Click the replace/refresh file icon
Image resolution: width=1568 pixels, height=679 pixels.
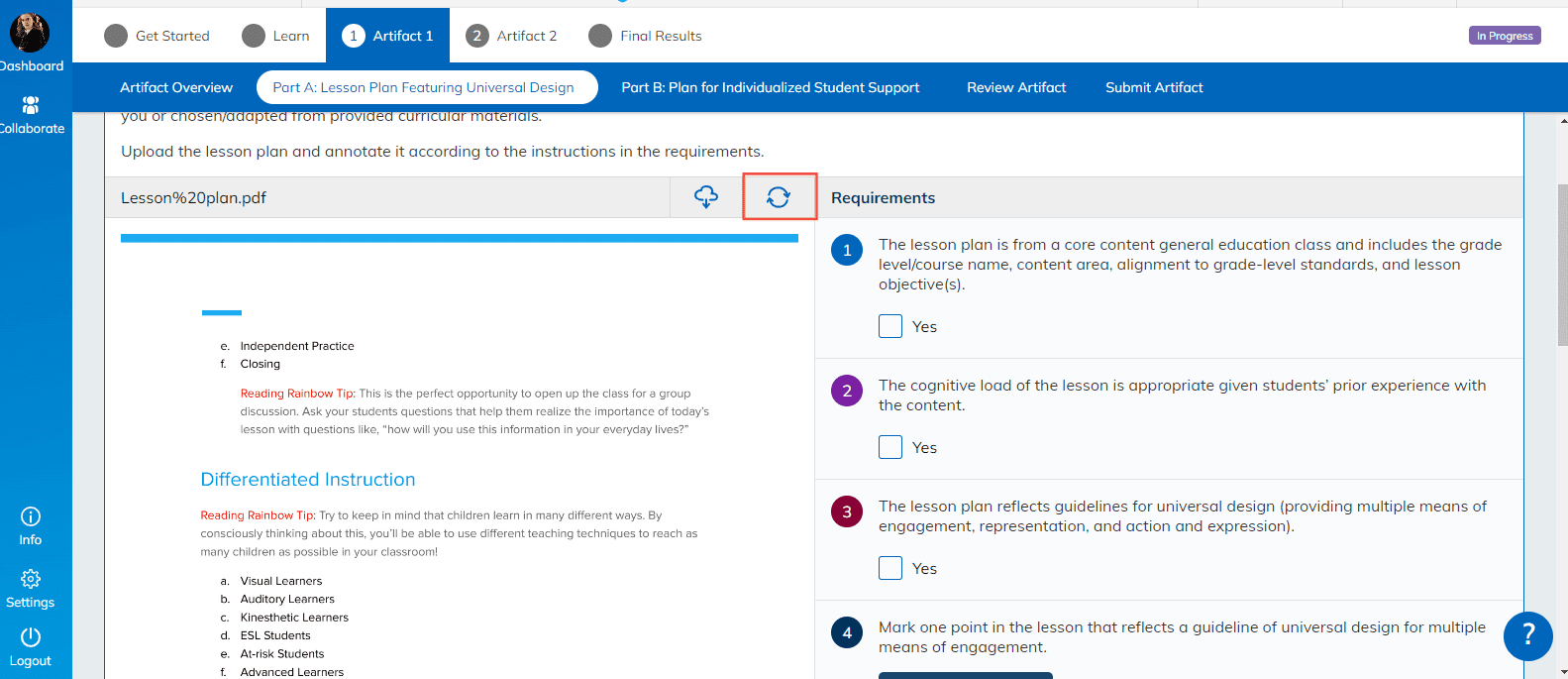click(x=779, y=197)
